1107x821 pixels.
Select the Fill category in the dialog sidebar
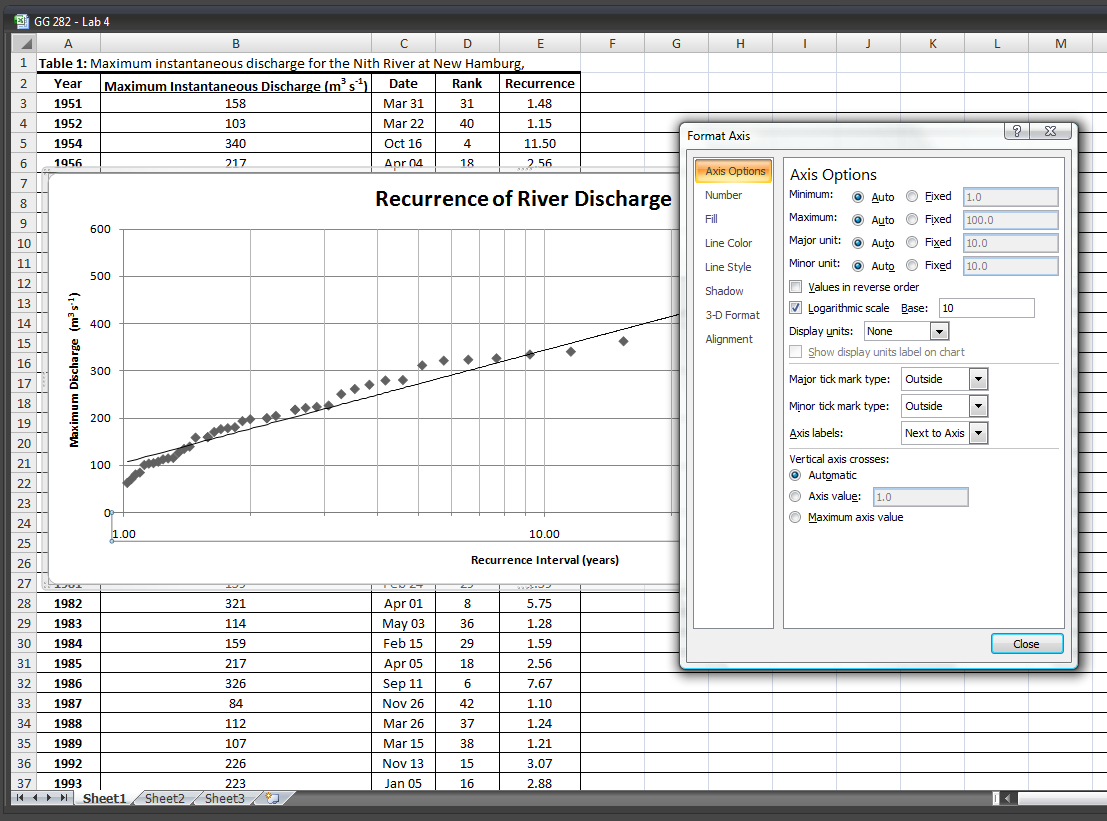711,218
